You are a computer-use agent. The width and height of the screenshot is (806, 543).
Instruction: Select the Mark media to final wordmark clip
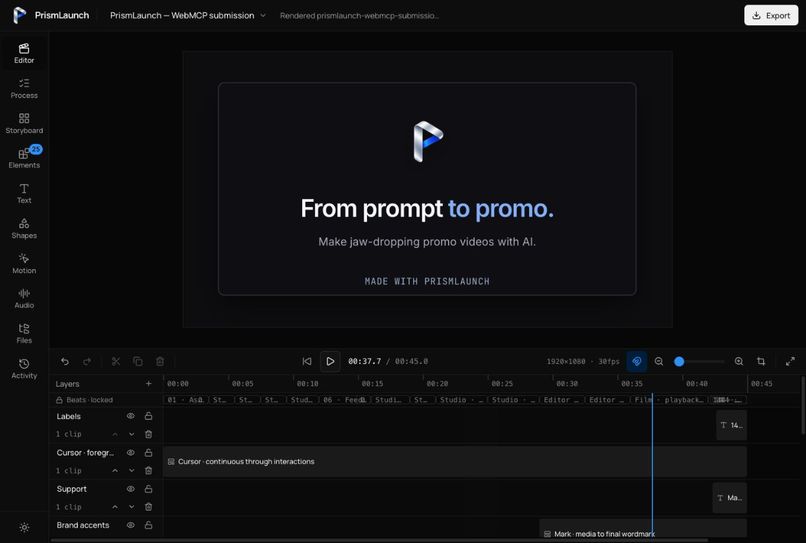643,531
